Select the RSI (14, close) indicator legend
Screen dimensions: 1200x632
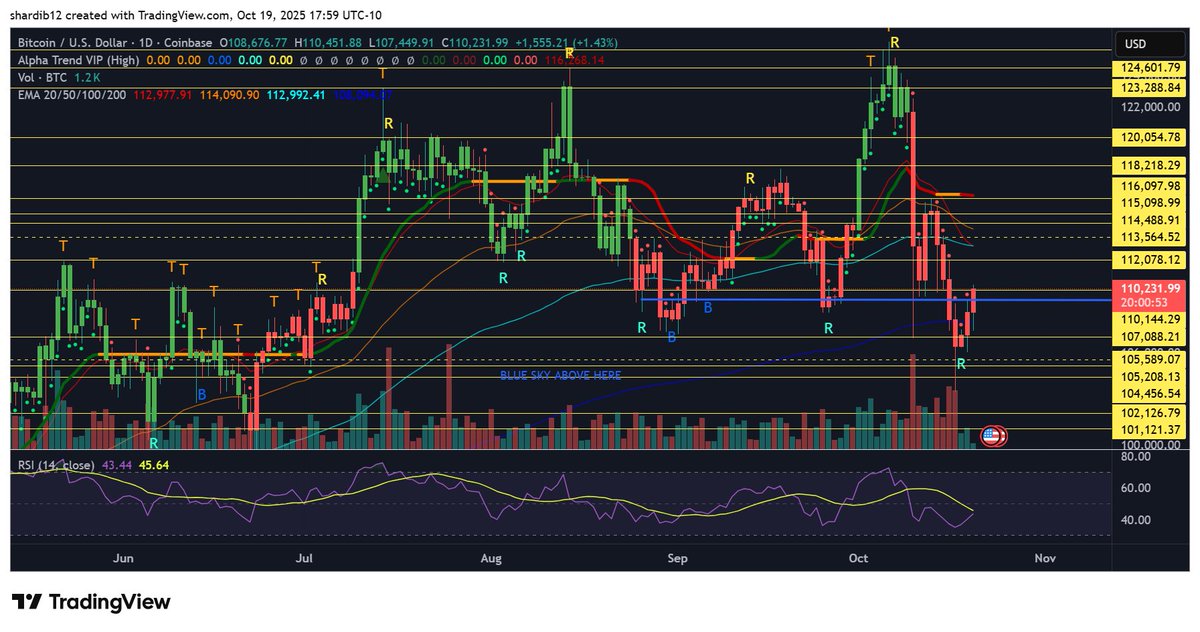55,465
